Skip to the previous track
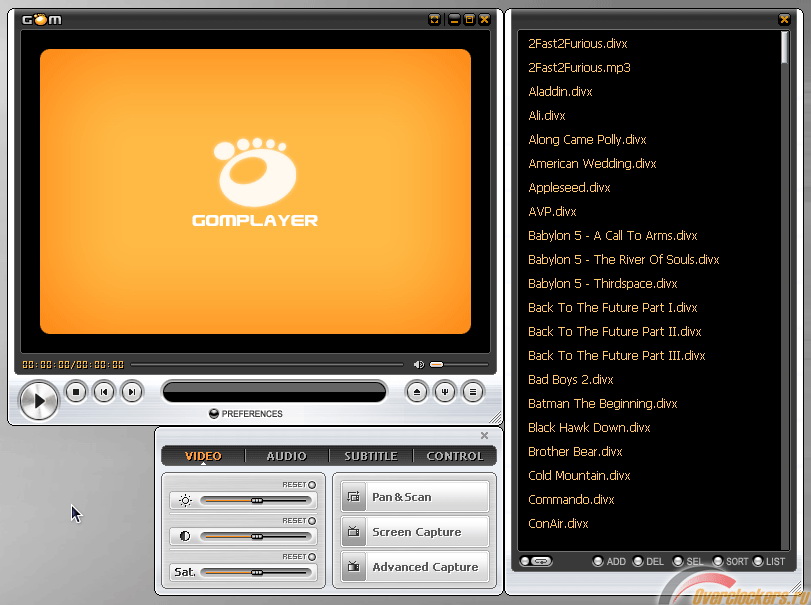 104,393
